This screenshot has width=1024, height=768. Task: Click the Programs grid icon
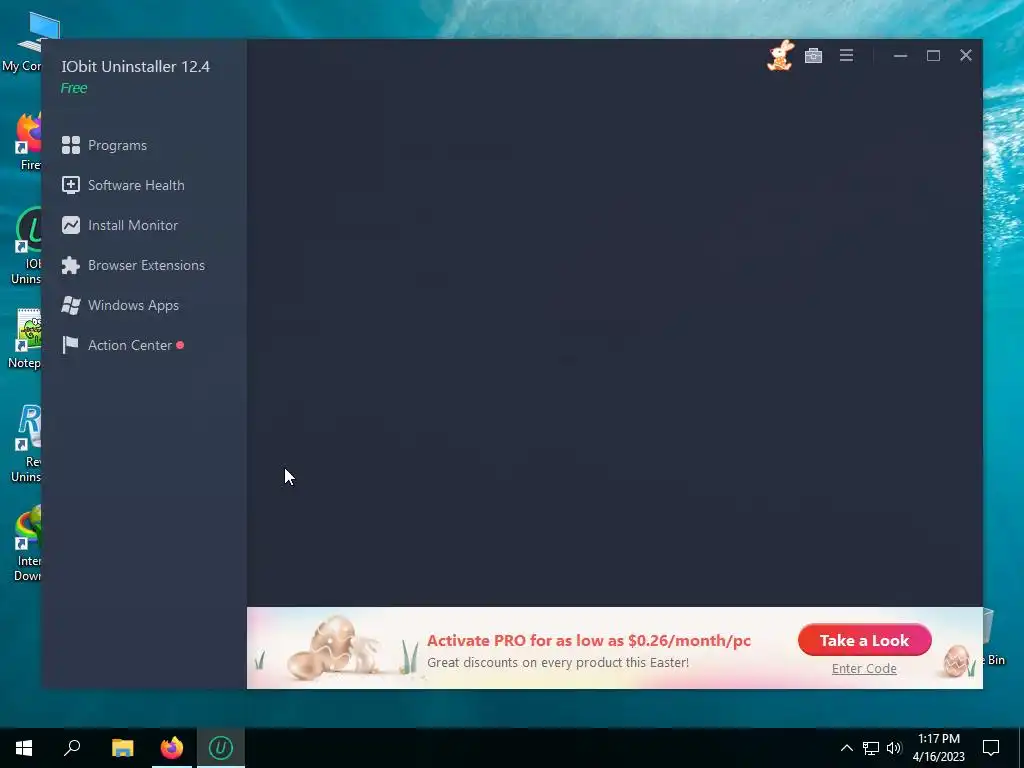coord(71,145)
